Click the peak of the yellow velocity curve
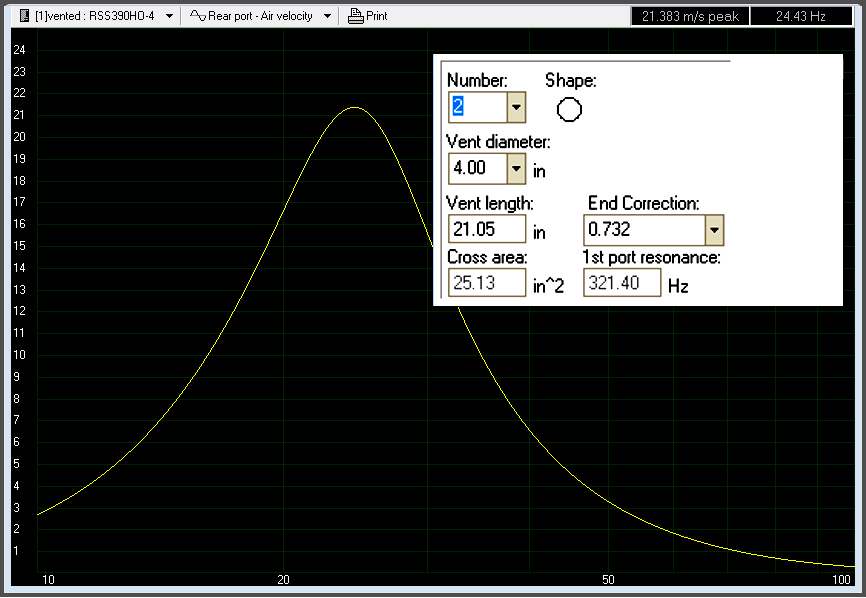The width and height of the screenshot is (866, 598). tap(354, 108)
